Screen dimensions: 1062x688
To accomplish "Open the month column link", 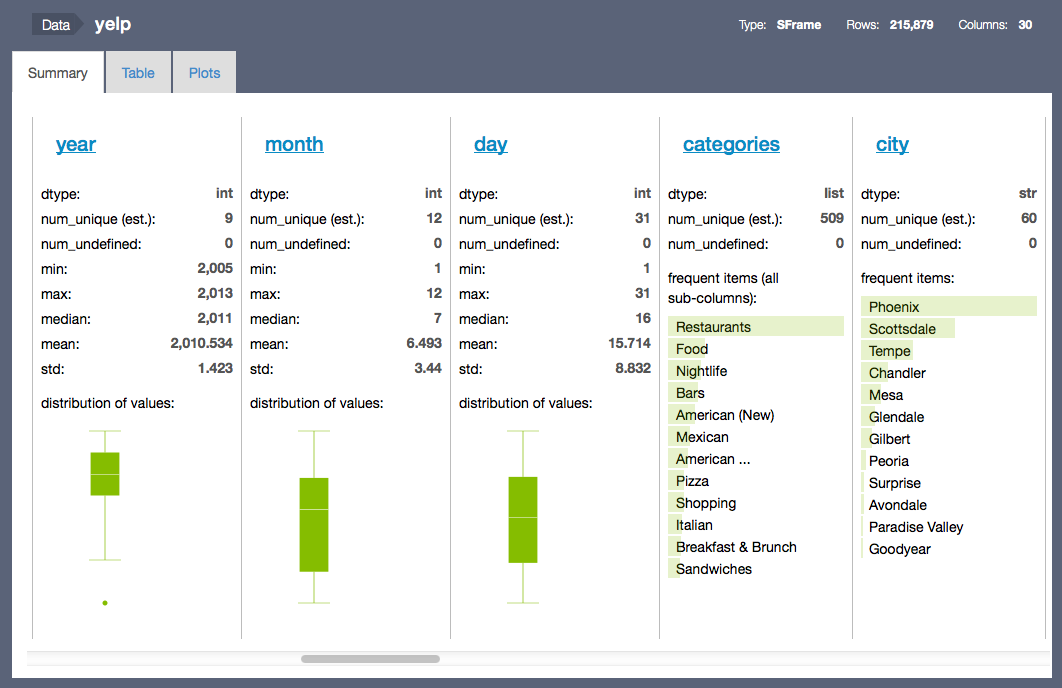I will [x=294, y=144].
